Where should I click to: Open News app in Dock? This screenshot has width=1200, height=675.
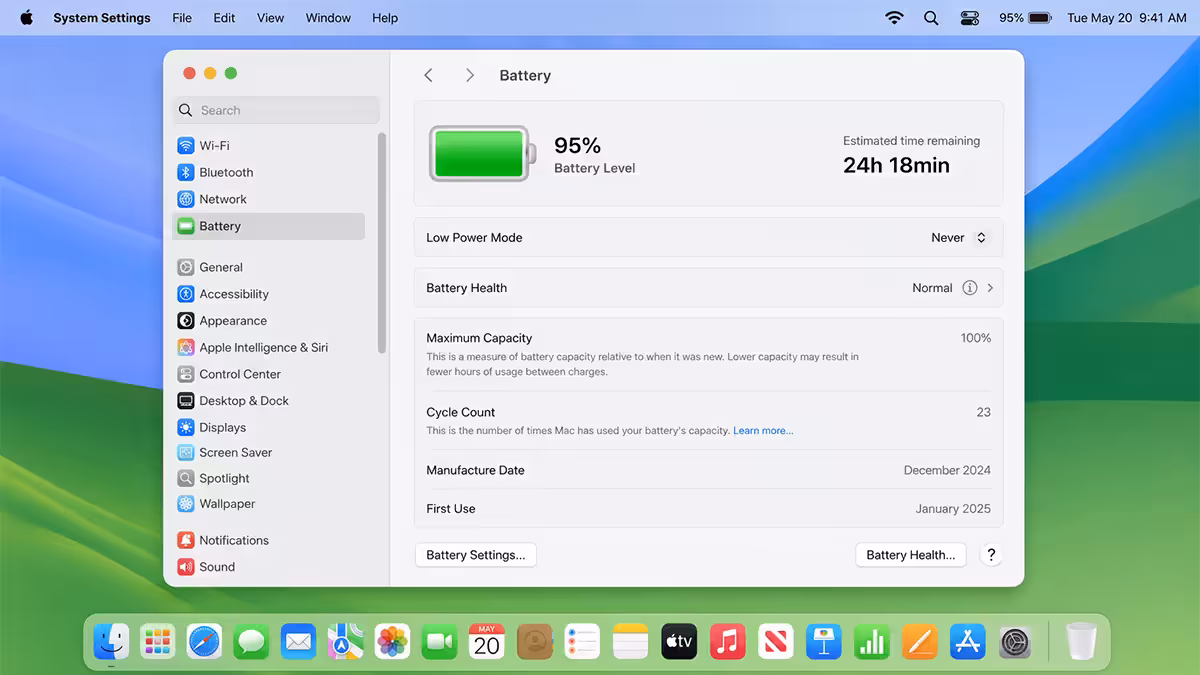pyautogui.click(x=775, y=641)
